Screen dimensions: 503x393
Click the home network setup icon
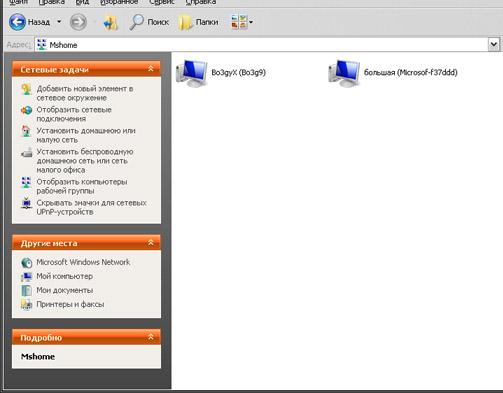pyautogui.click(x=26, y=131)
